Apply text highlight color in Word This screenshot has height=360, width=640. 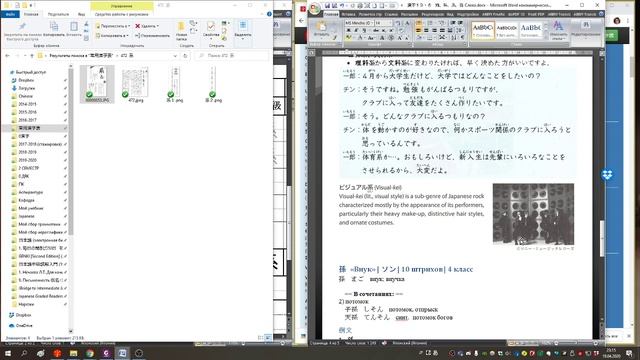(348, 38)
